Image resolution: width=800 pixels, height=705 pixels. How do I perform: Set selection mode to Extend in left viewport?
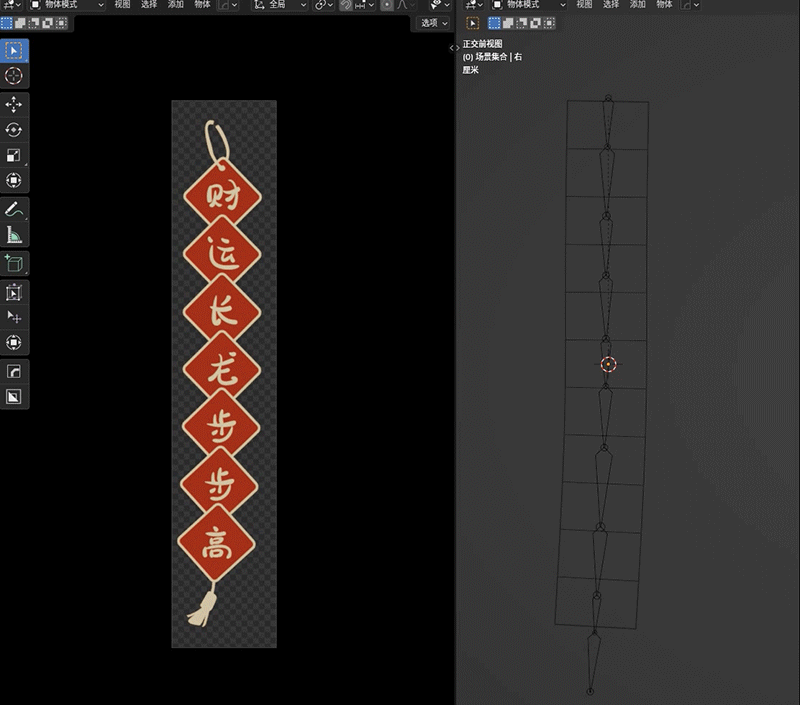[20, 23]
